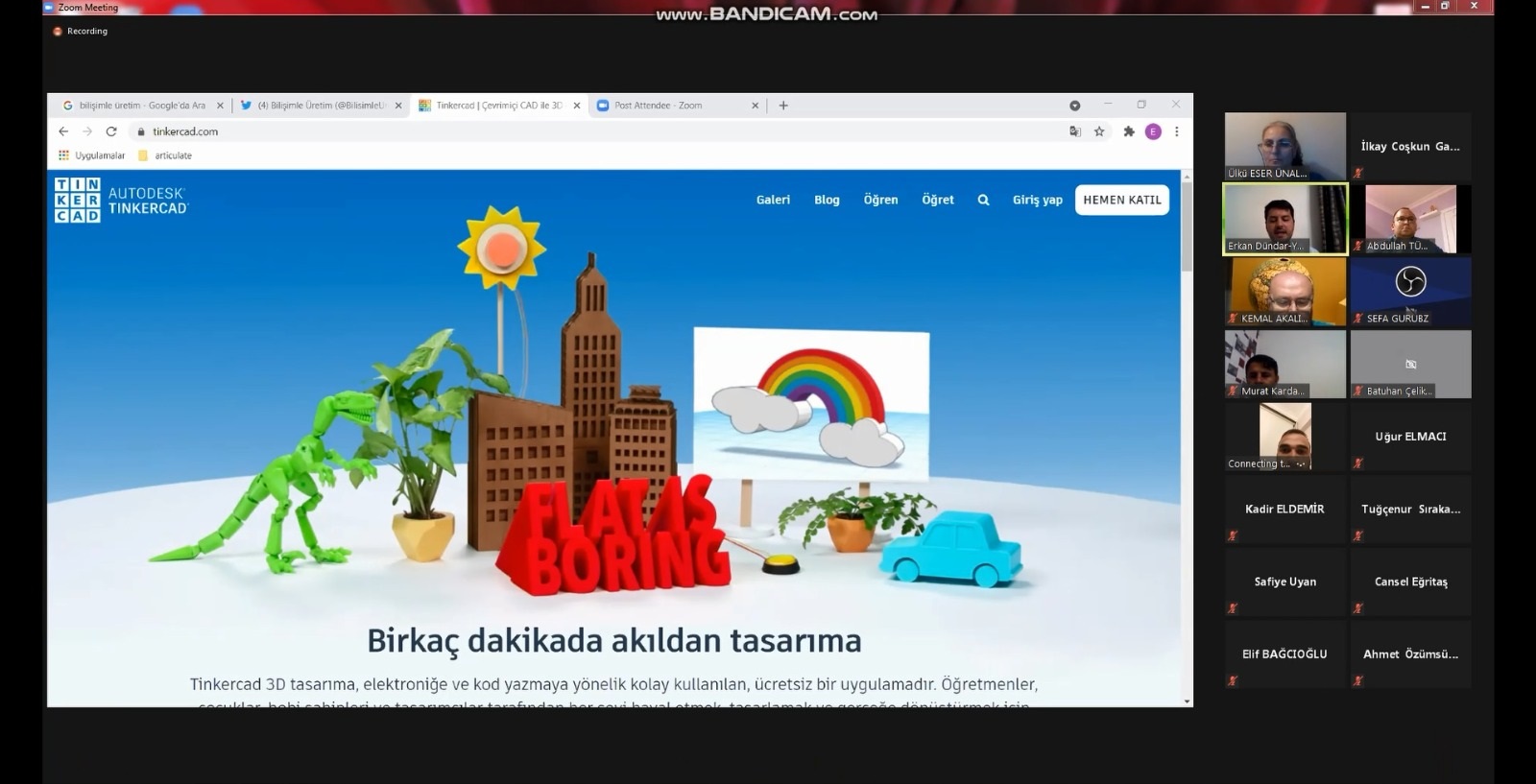This screenshot has width=1536, height=784.
Task: Select Ahmet Özümsü... participant tile
Action: pyautogui.click(x=1410, y=654)
